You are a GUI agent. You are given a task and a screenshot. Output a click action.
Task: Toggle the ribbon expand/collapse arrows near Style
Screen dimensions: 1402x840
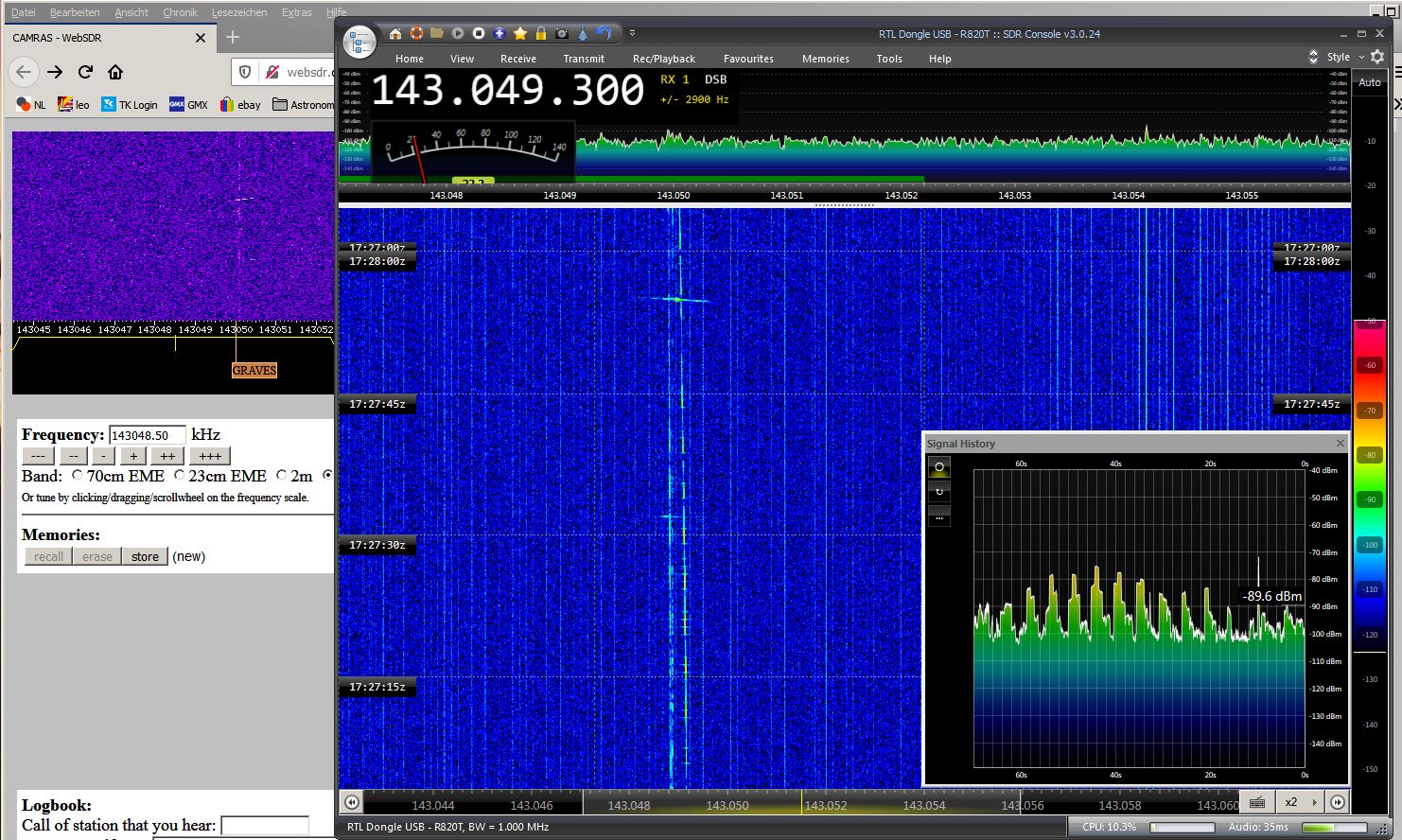[x=1313, y=57]
